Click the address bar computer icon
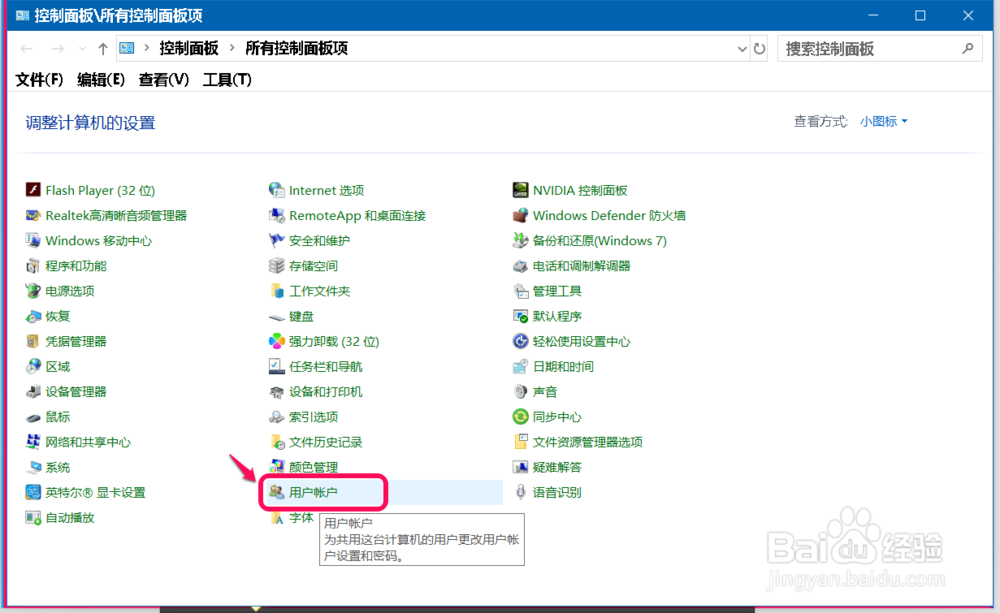Viewport: 1000px width, 613px height. tap(127, 48)
